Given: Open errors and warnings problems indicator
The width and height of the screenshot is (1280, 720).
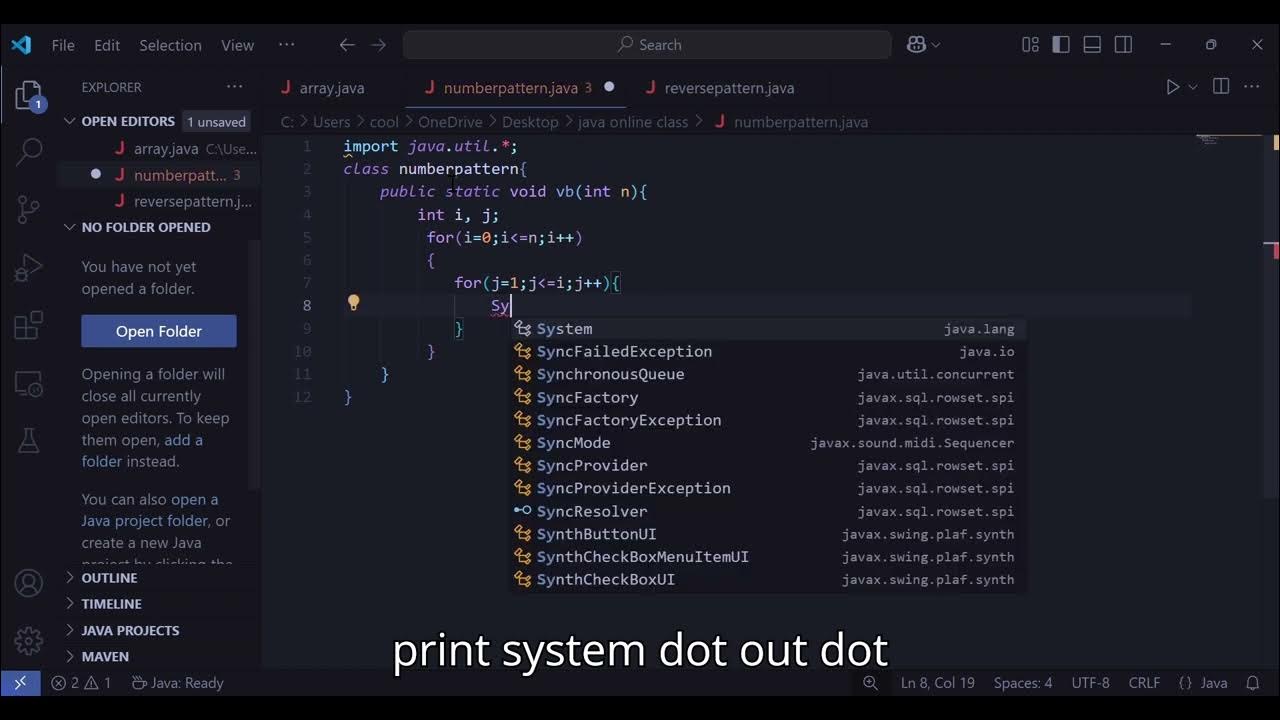Looking at the screenshot, I should (x=82, y=683).
